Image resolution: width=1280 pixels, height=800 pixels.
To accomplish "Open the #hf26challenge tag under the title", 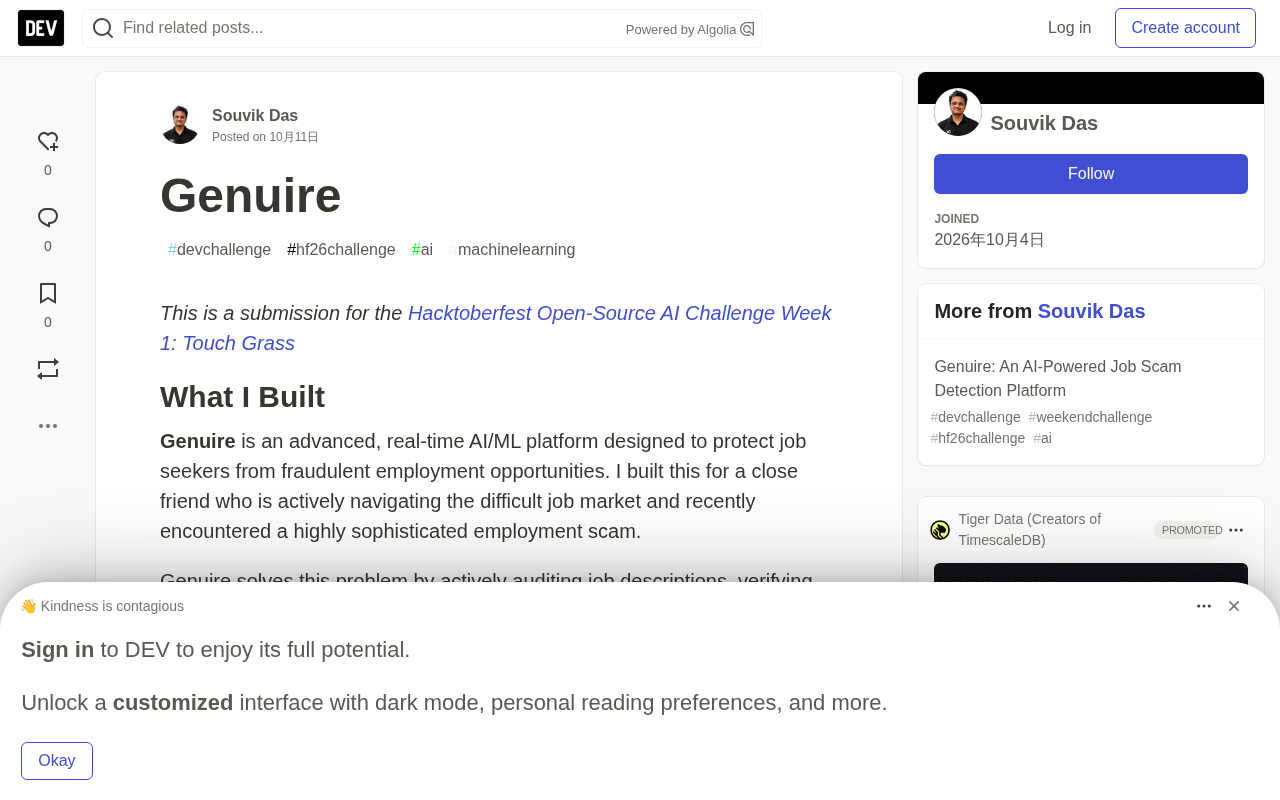I will tap(341, 250).
